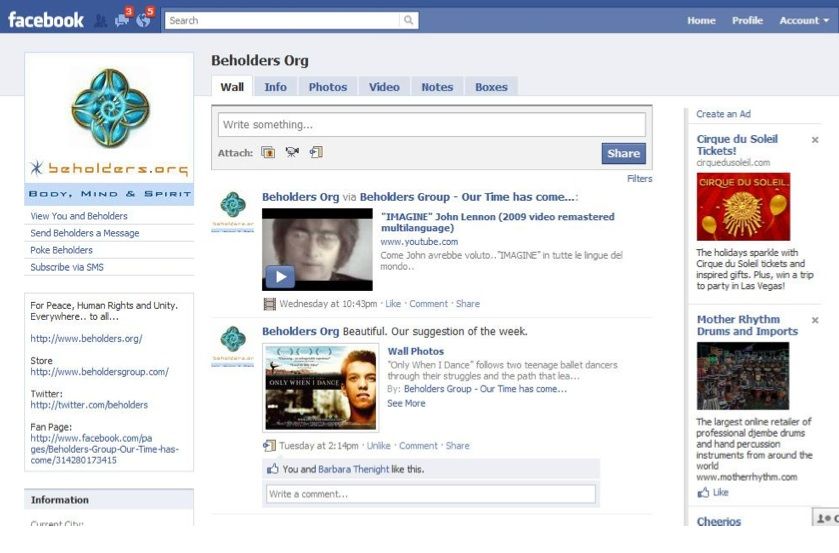Go to Home in top navigation
Screen dimensions: 839x553
coord(701,20)
